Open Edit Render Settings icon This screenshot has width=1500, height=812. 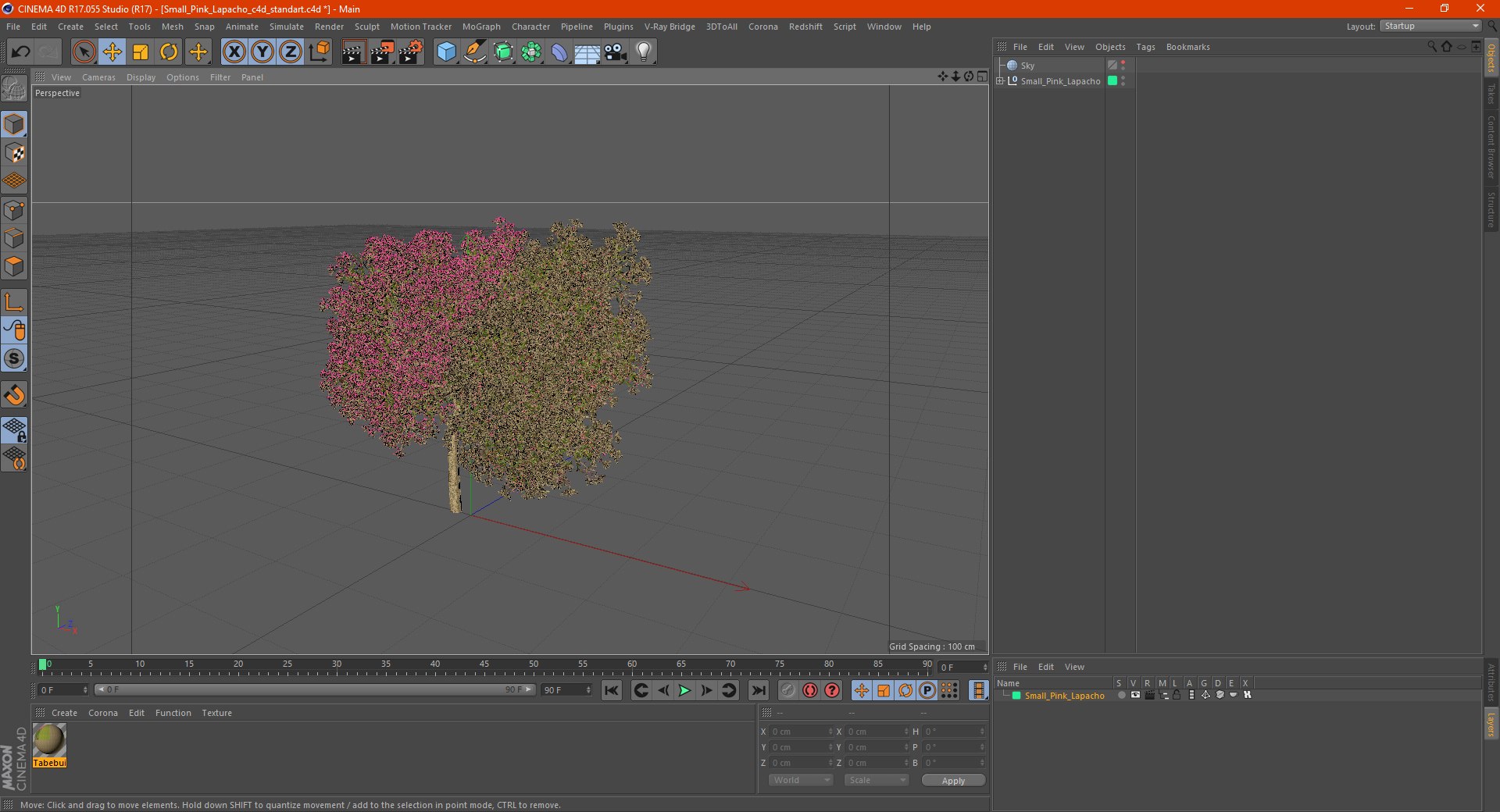[x=411, y=52]
